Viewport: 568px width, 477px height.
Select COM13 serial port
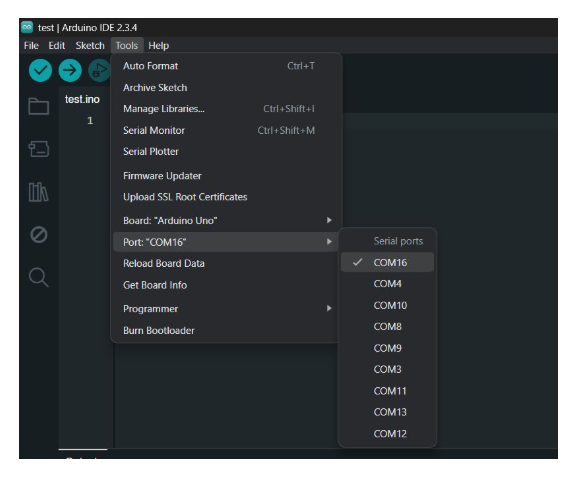[x=387, y=412]
